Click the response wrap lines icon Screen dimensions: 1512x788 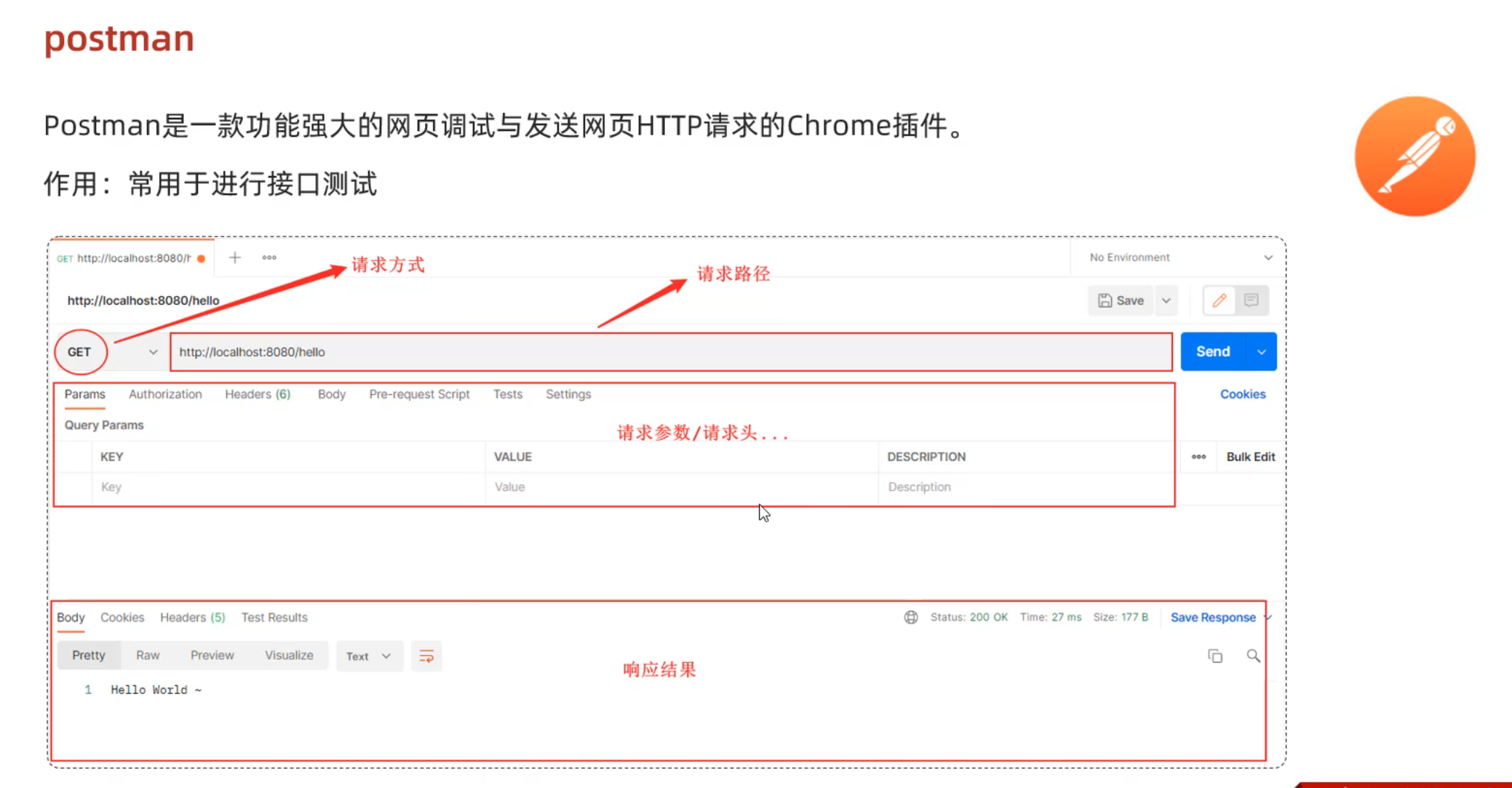tap(426, 656)
